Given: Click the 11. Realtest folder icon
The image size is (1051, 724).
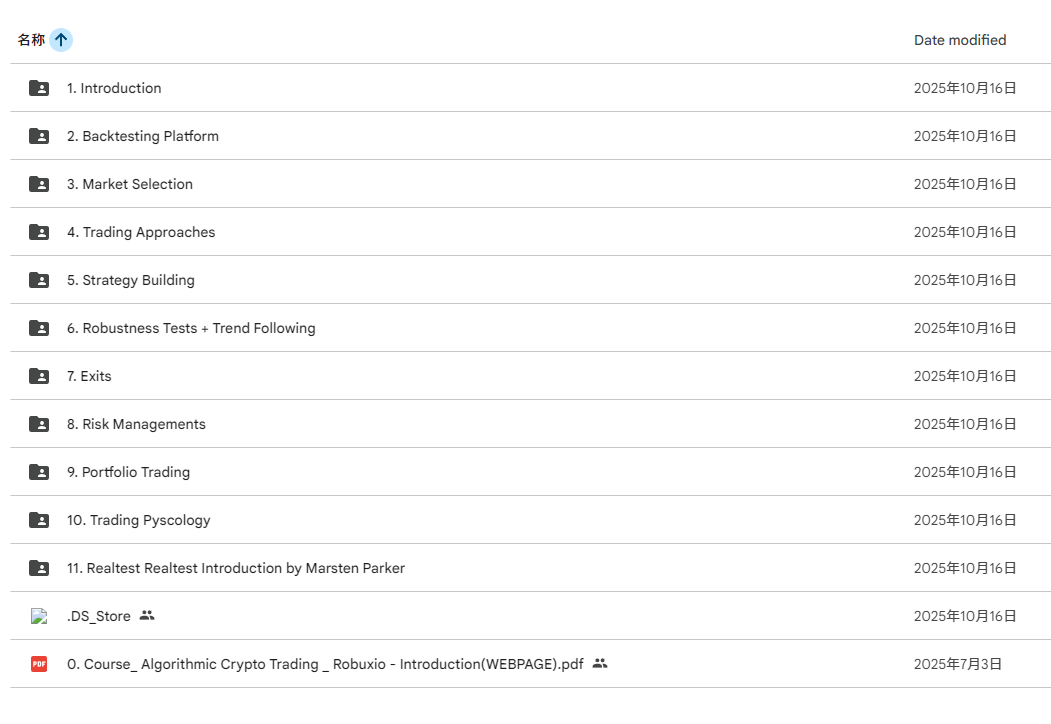Looking at the screenshot, I should (x=39, y=568).
